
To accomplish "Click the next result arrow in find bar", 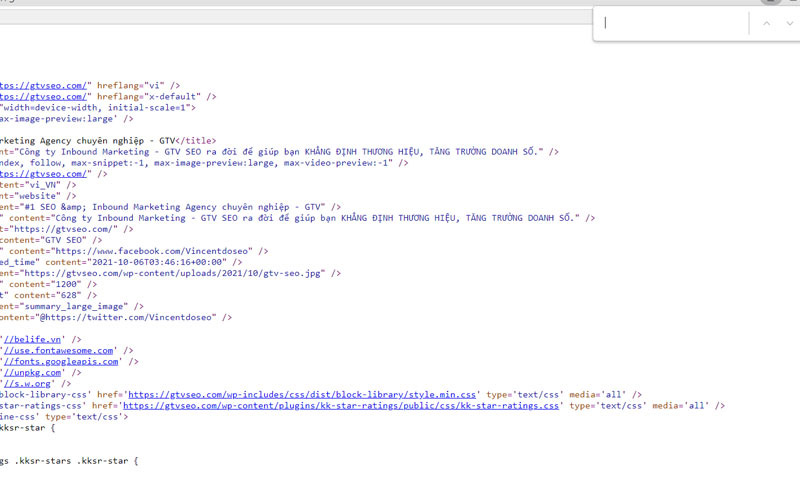I will 789,23.
